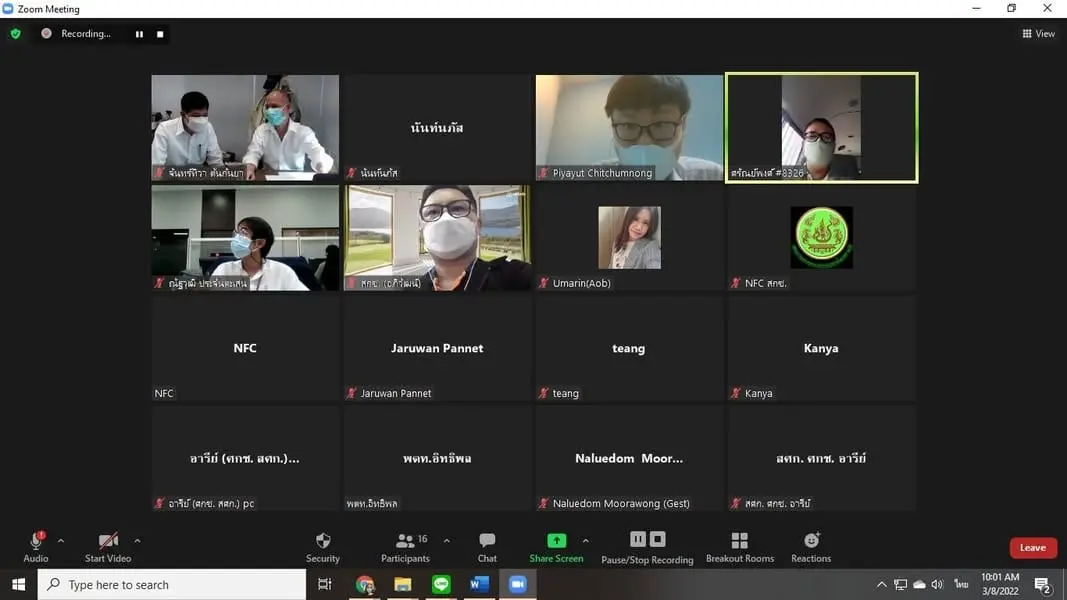Expand the video options arrow
1067x600 pixels.
(137, 541)
